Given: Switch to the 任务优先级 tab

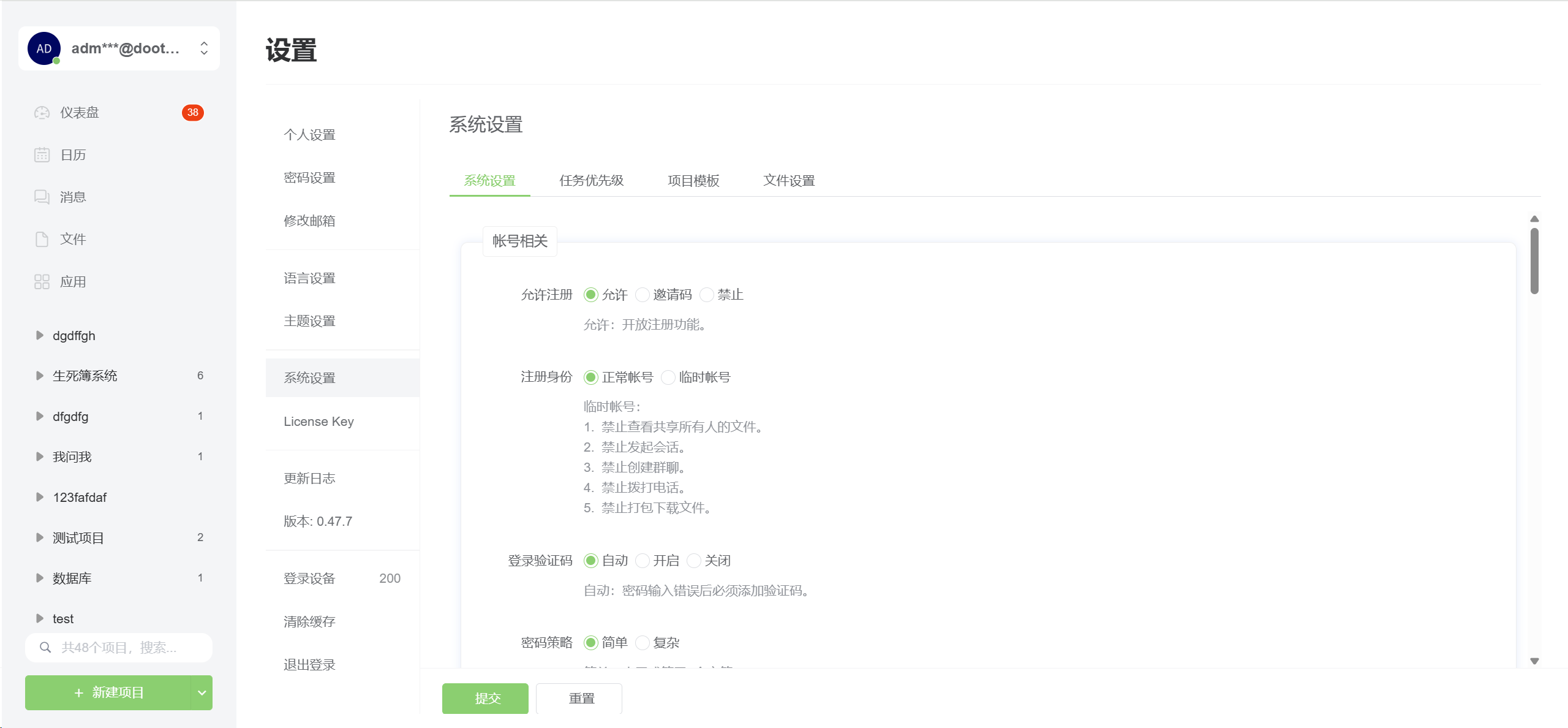Looking at the screenshot, I should pos(591,181).
